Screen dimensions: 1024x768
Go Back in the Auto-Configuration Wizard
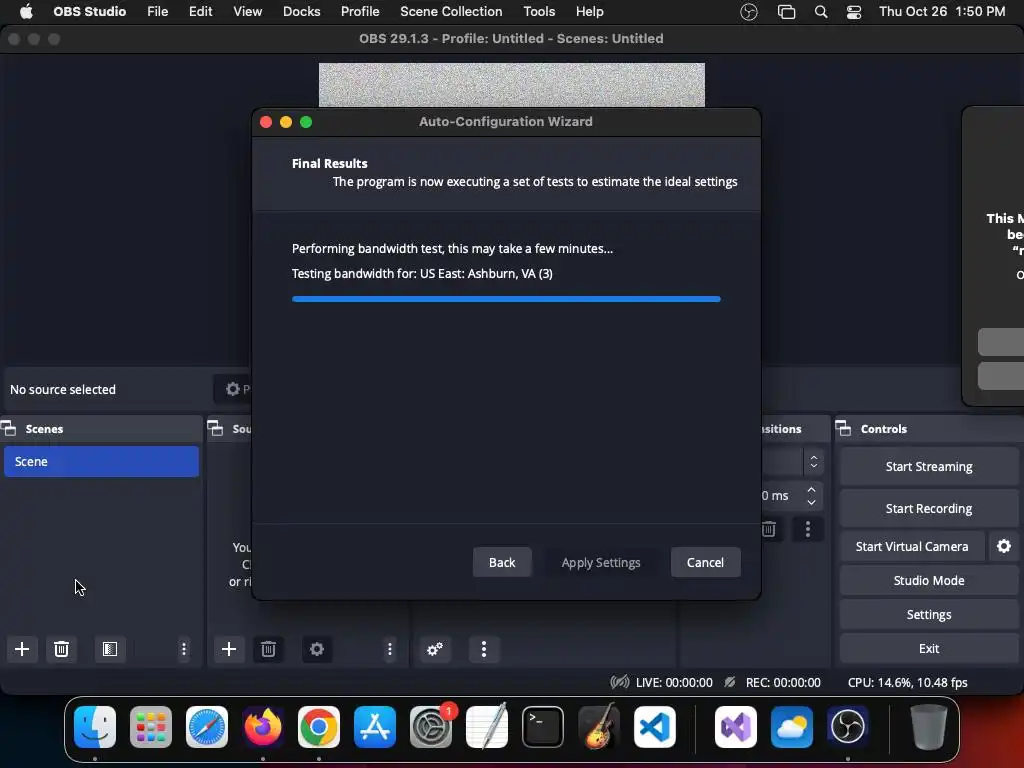pos(502,562)
